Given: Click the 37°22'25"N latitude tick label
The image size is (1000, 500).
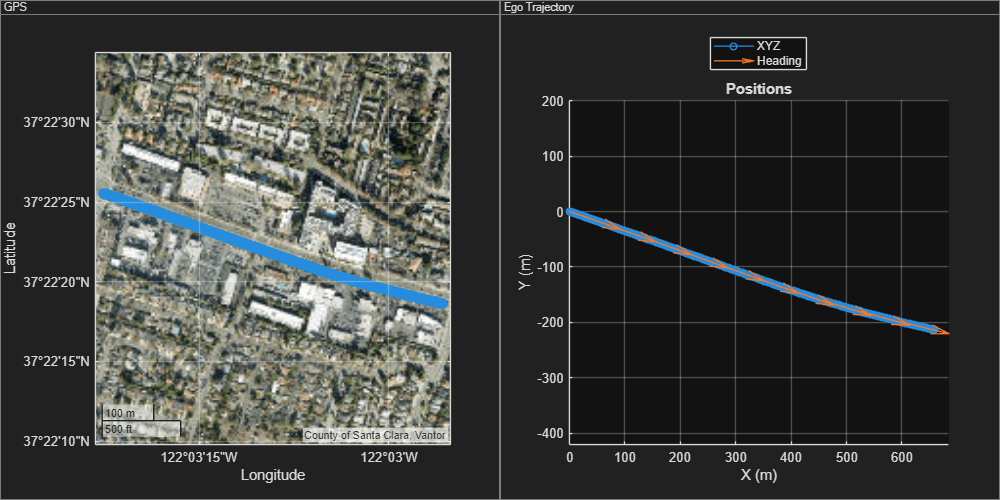Looking at the screenshot, I should click(x=56, y=202).
